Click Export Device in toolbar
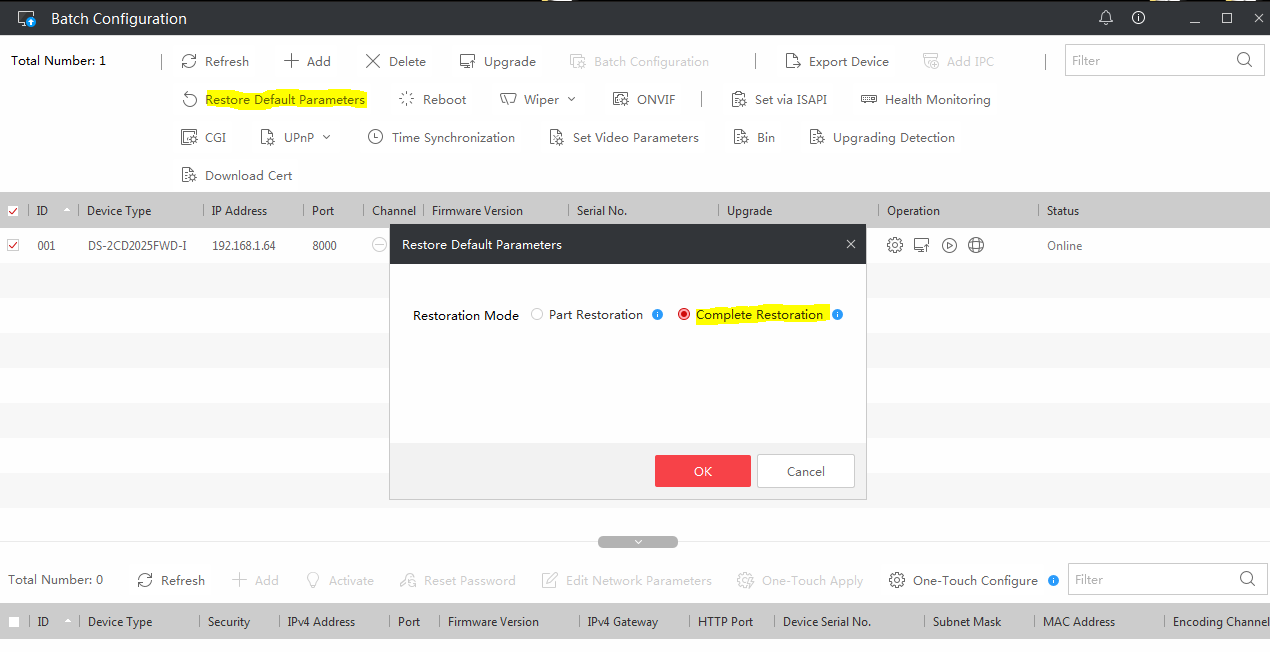1270x652 pixels. 837,61
